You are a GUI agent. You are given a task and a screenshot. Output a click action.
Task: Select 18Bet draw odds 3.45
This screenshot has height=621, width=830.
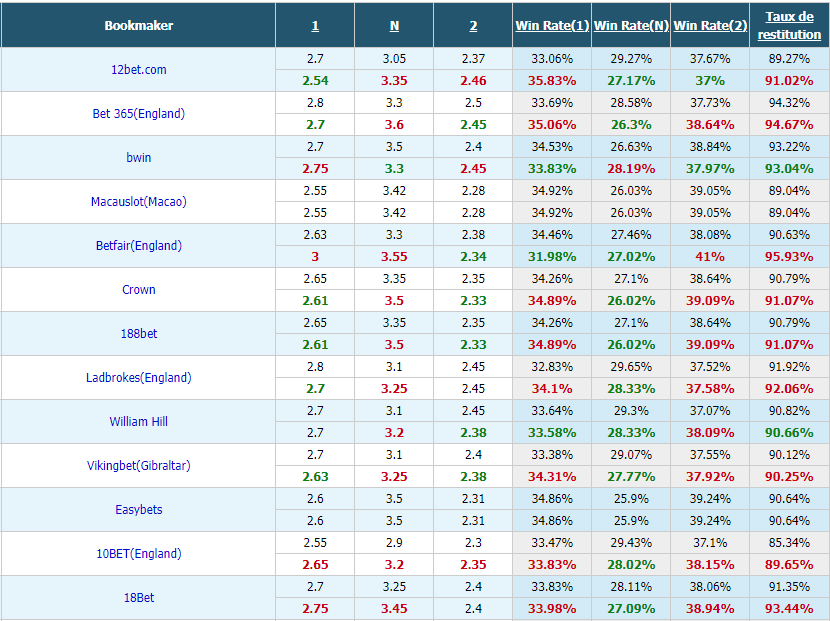tap(394, 608)
